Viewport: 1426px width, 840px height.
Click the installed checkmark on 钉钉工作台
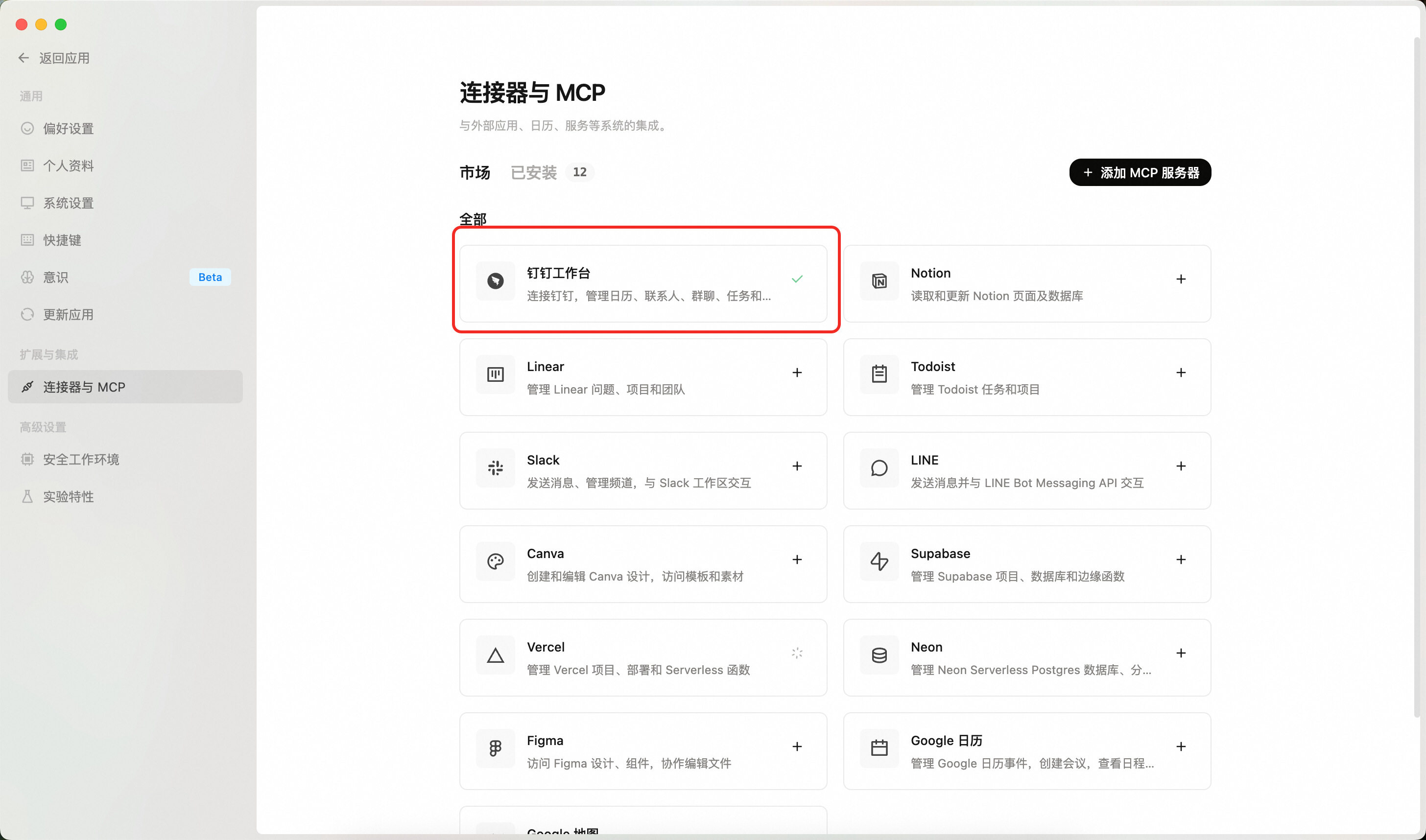pos(797,279)
